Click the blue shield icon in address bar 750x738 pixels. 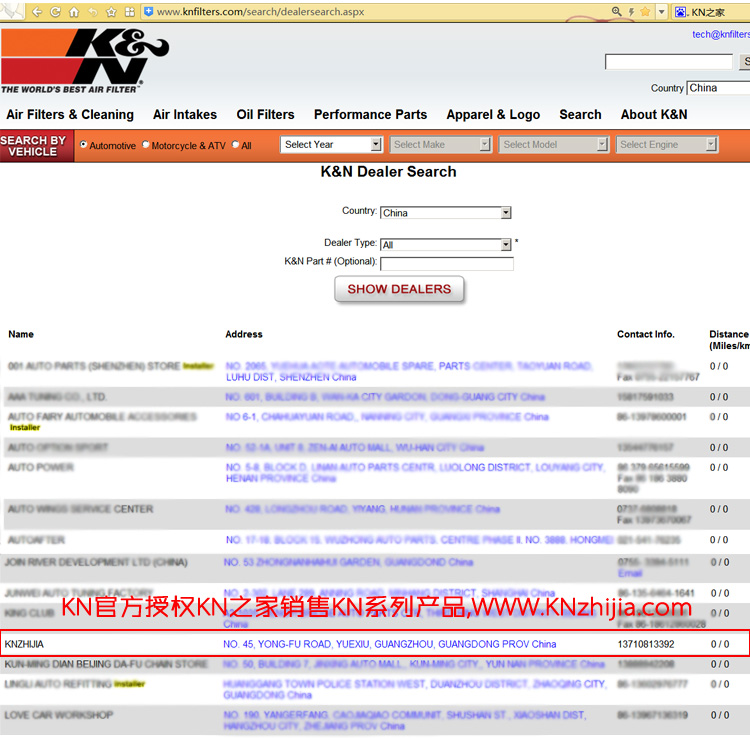pyautogui.click(x=149, y=11)
